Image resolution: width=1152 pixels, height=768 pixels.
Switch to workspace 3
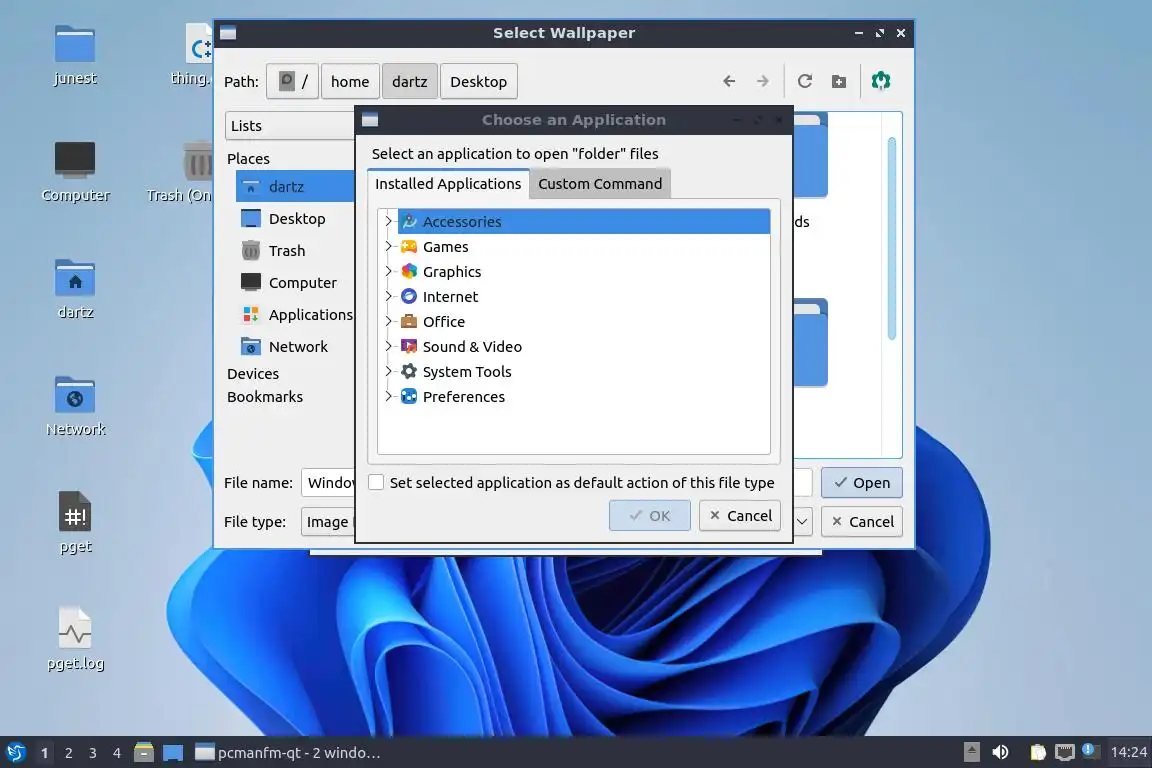93,753
